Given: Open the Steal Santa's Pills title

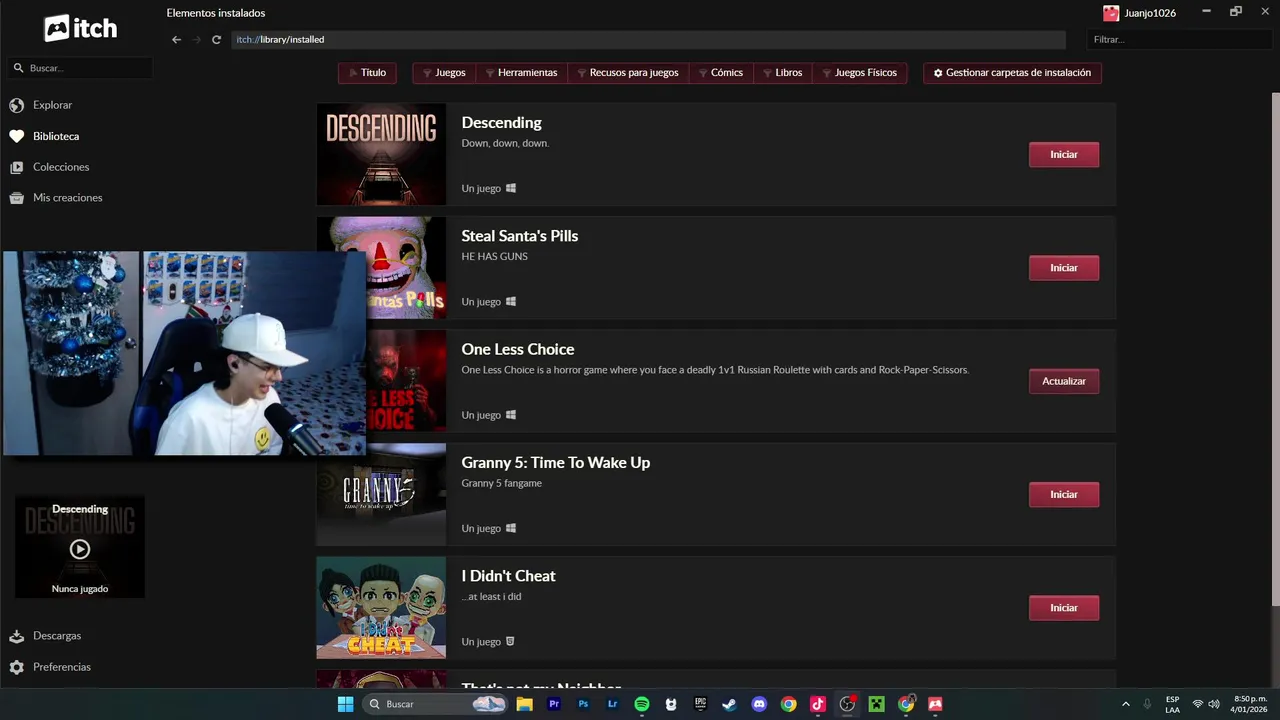Looking at the screenshot, I should coord(519,236).
